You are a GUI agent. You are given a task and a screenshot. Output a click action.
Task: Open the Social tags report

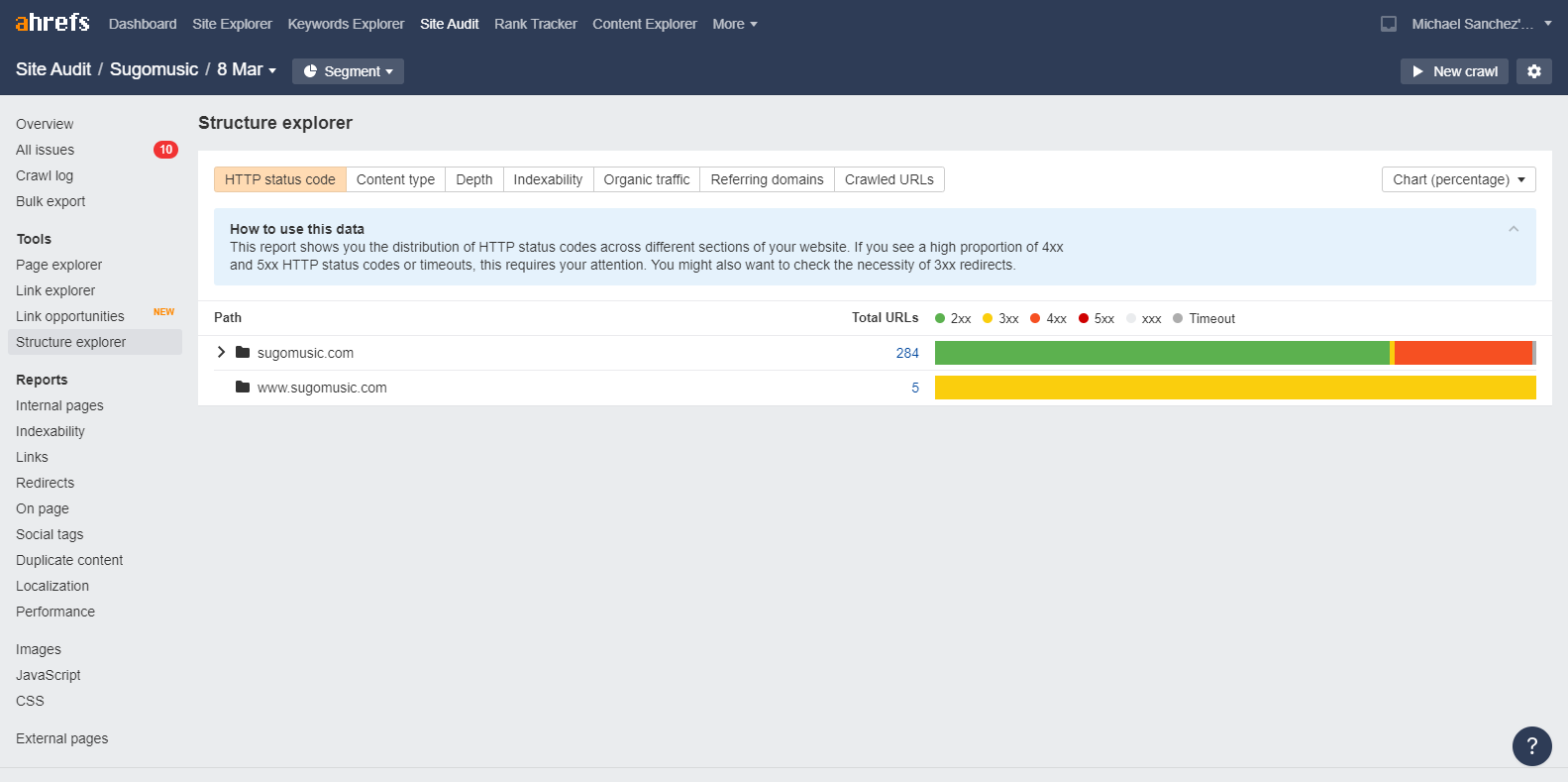click(50, 534)
